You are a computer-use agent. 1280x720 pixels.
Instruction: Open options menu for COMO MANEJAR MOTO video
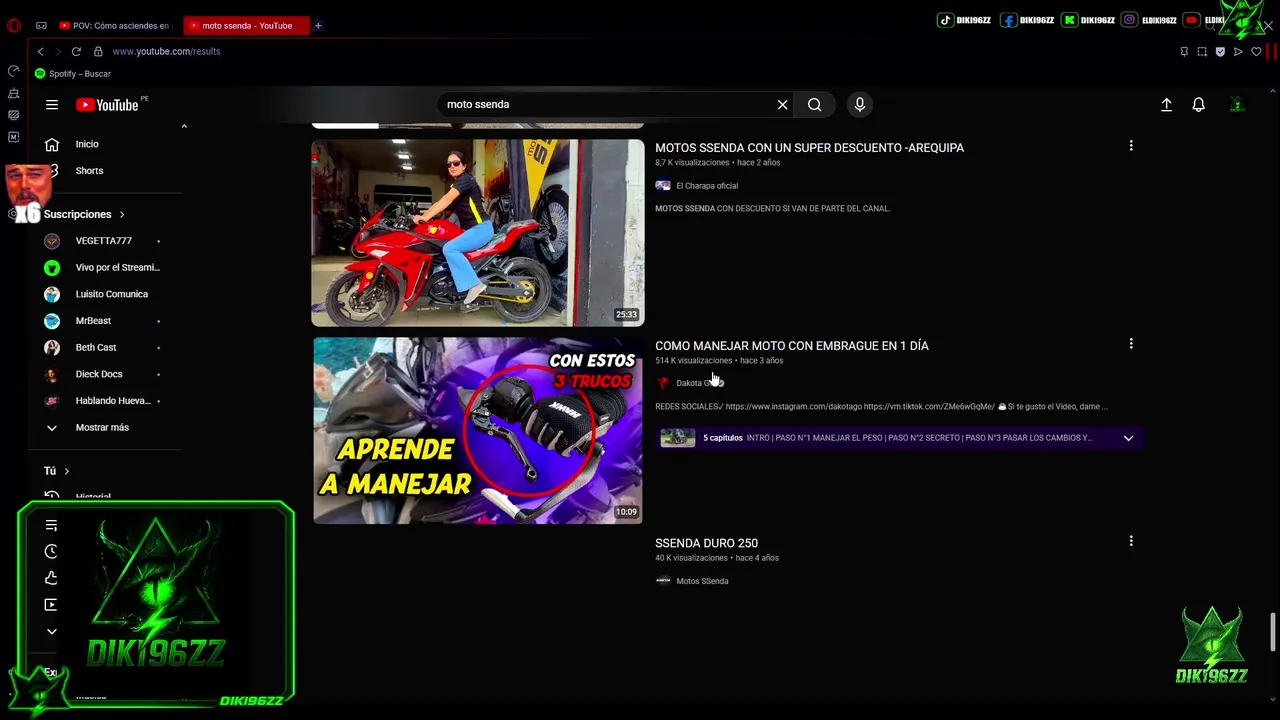pos(1131,344)
